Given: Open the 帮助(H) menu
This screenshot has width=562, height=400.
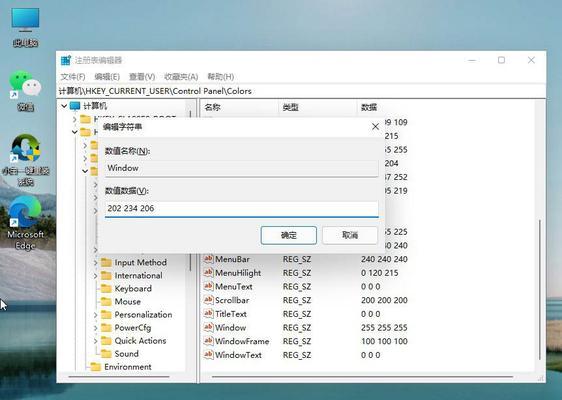Looking at the screenshot, I should (x=221, y=77).
